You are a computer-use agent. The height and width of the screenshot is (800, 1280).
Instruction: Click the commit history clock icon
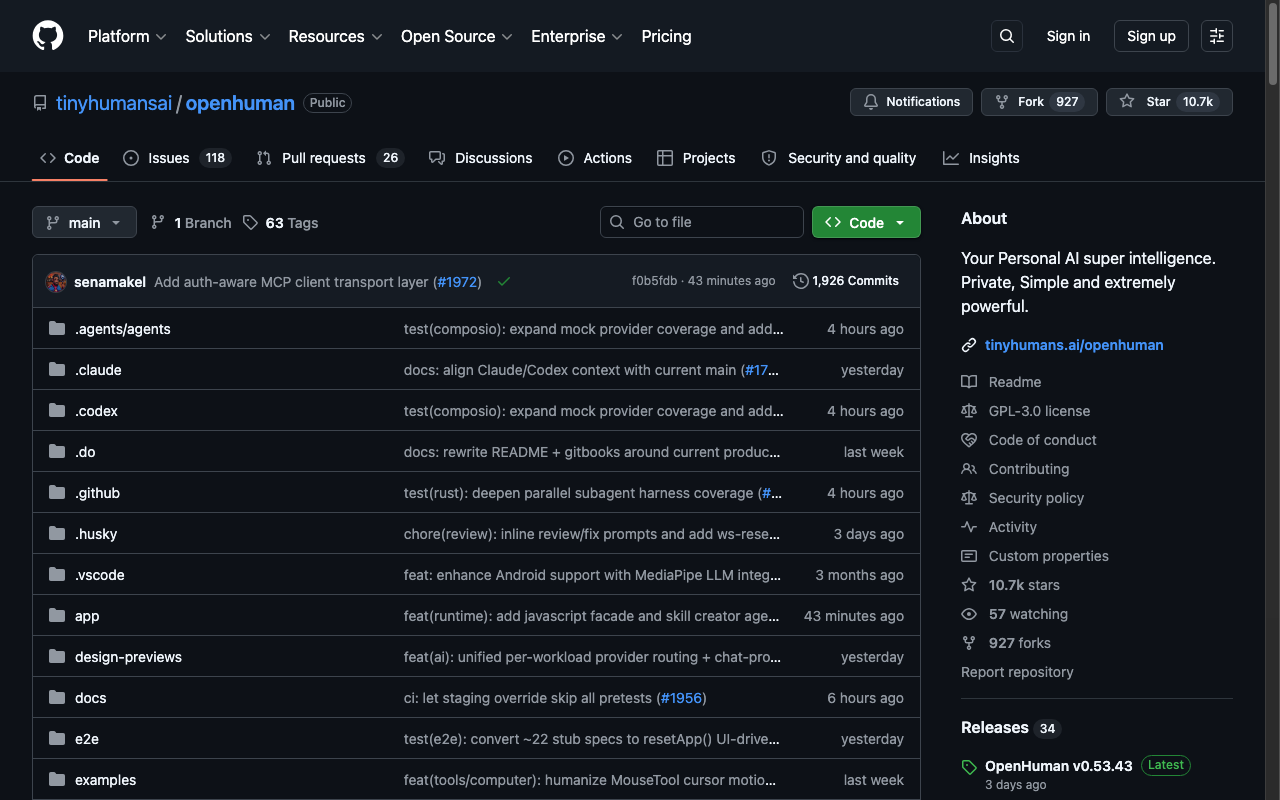point(800,281)
